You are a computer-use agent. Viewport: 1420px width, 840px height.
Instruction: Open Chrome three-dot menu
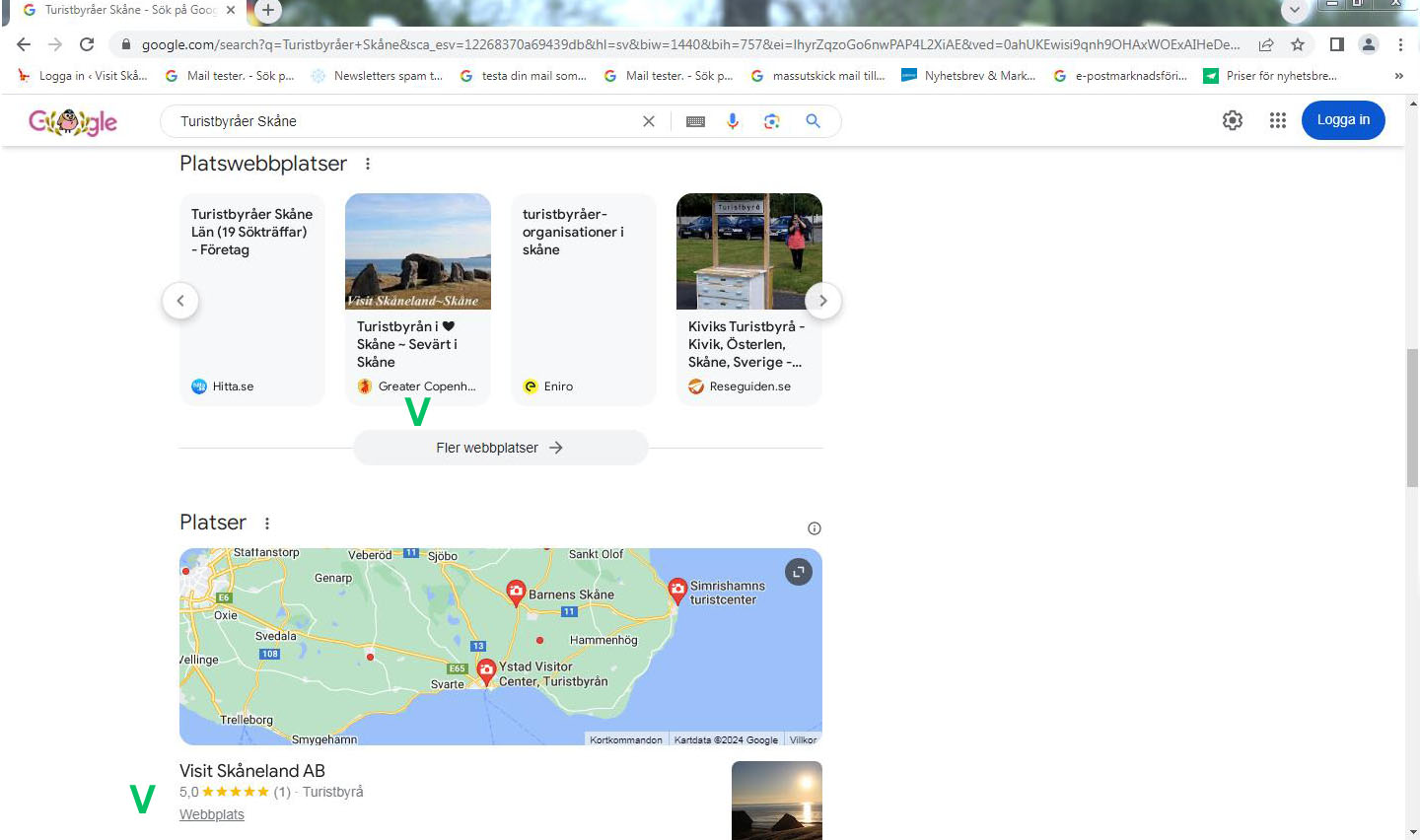click(x=1400, y=44)
